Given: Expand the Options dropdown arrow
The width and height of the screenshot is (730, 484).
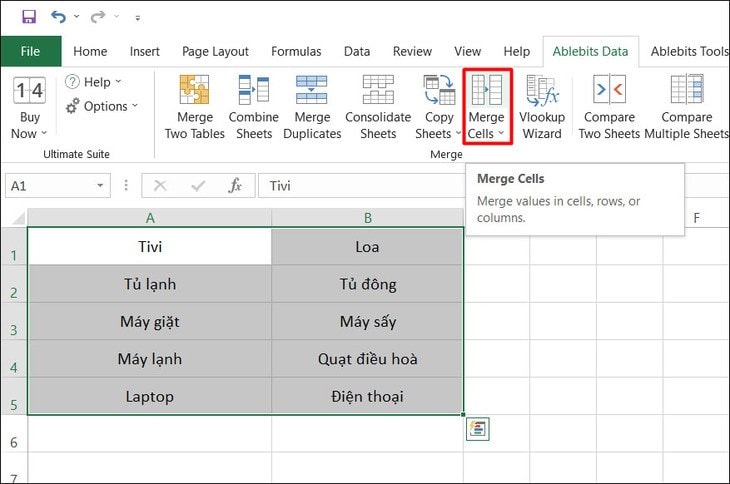Looking at the screenshot, I should tap(135, 106).
